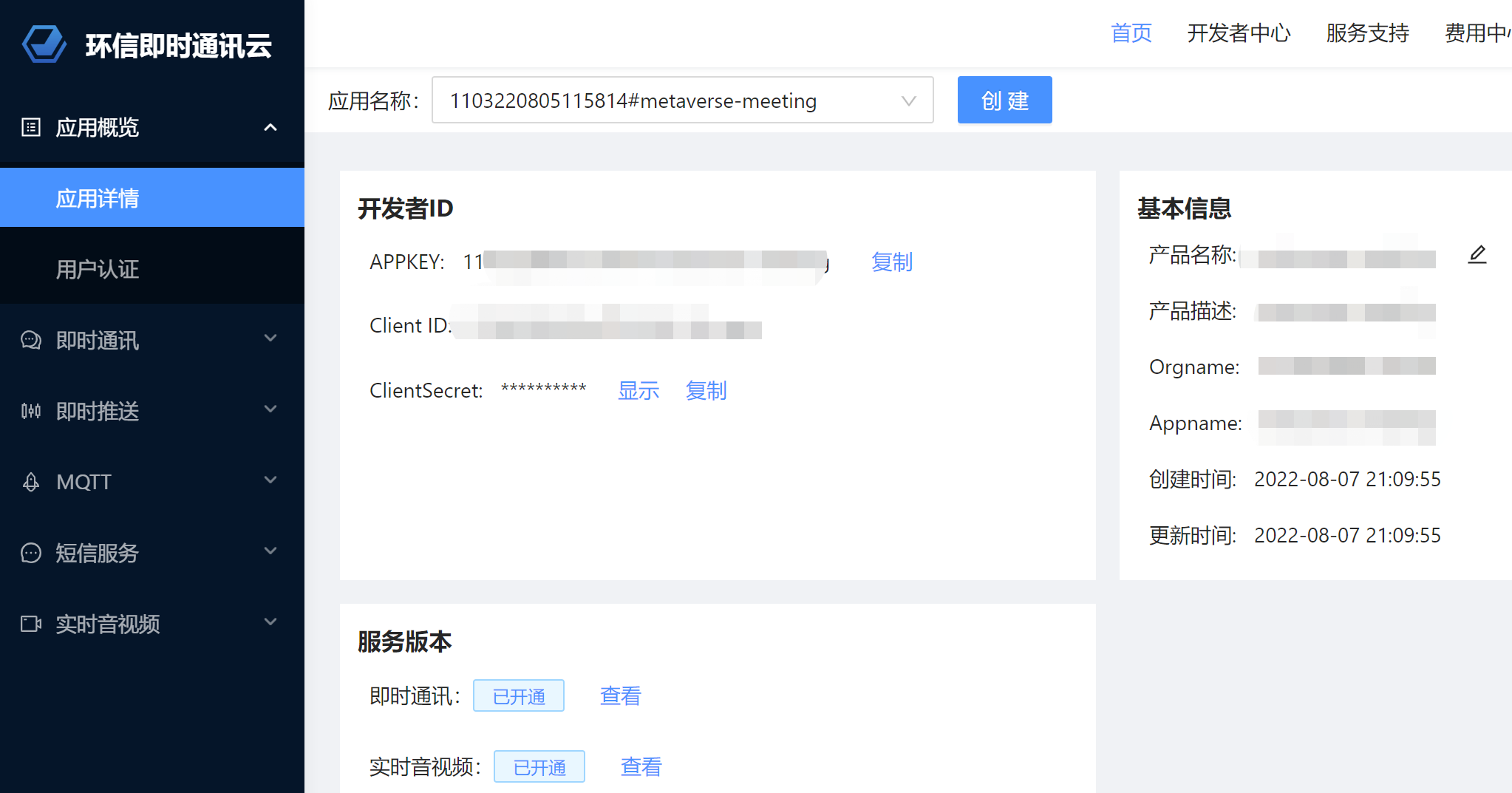Screen dimensions: 1512x793
Task: Click the 短信服务 sidebar icon
Action: click(30, 552)
